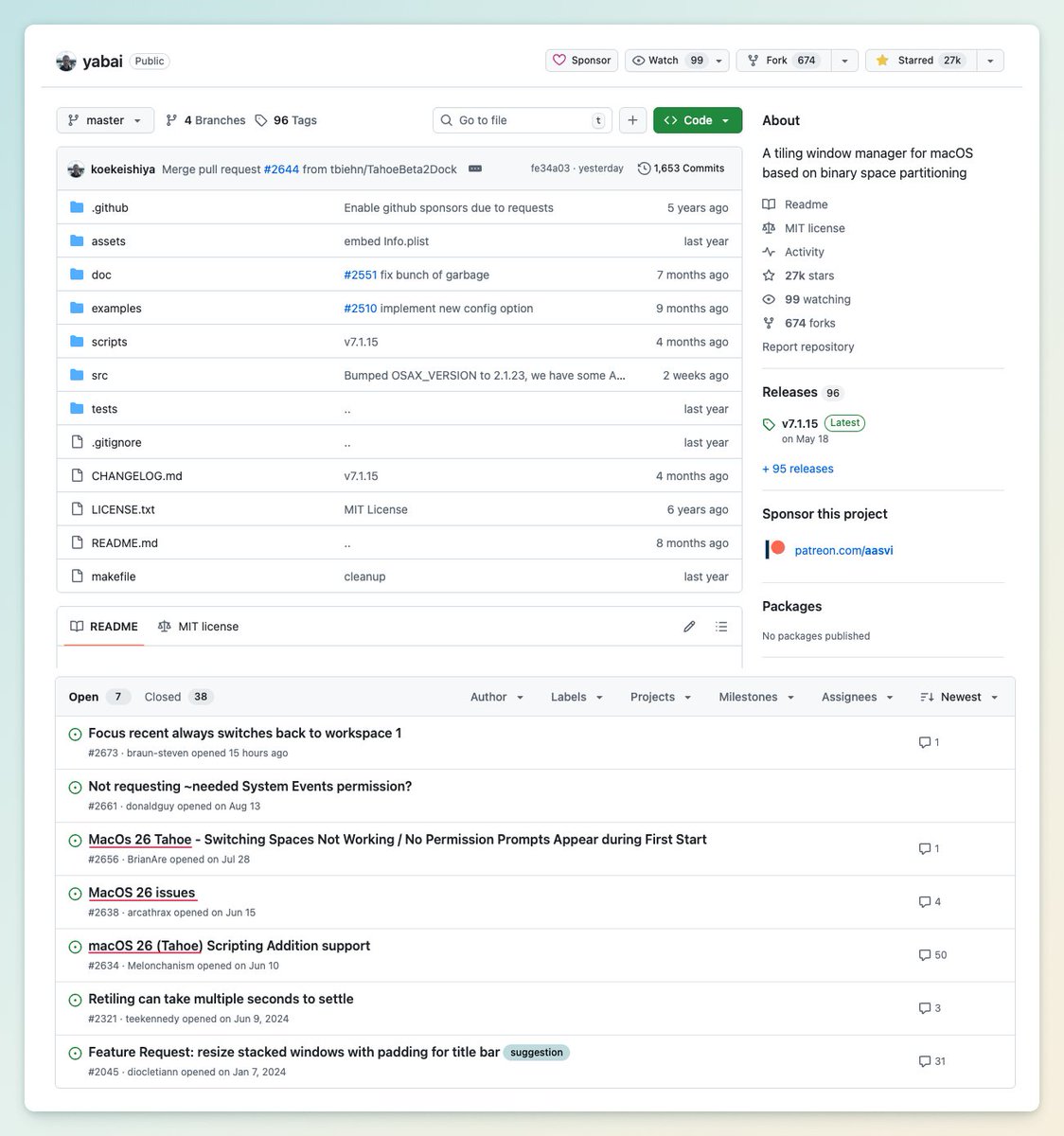This screenshot has height=1136, width=1064.
Task: Open the Milestones filter dropdown
Action: 756,697
